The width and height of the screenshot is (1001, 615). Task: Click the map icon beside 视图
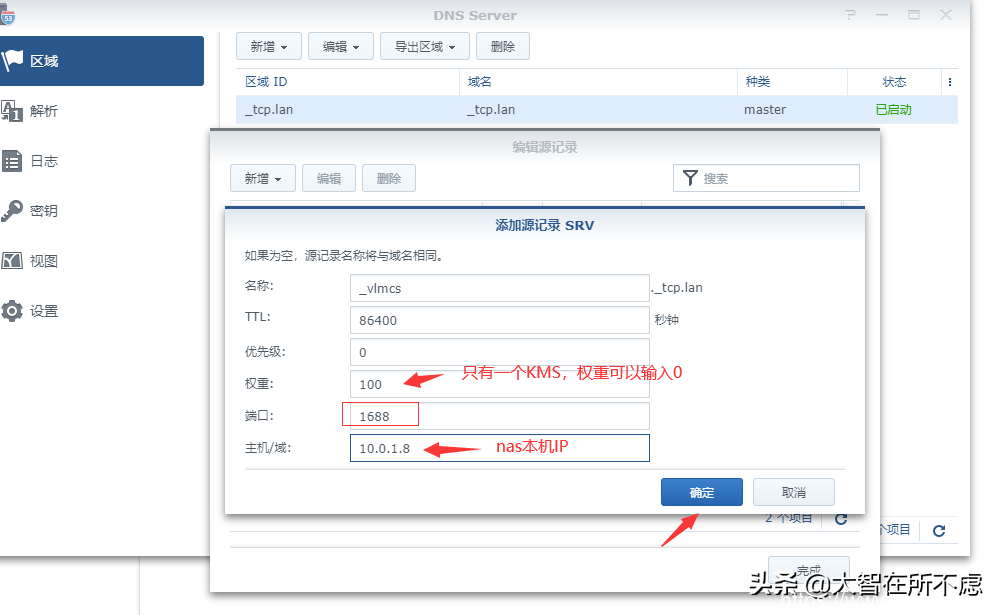[11, 261]
